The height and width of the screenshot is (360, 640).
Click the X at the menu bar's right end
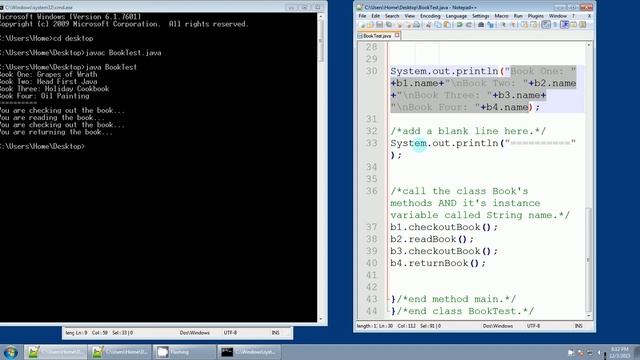[x=589, y=16]
